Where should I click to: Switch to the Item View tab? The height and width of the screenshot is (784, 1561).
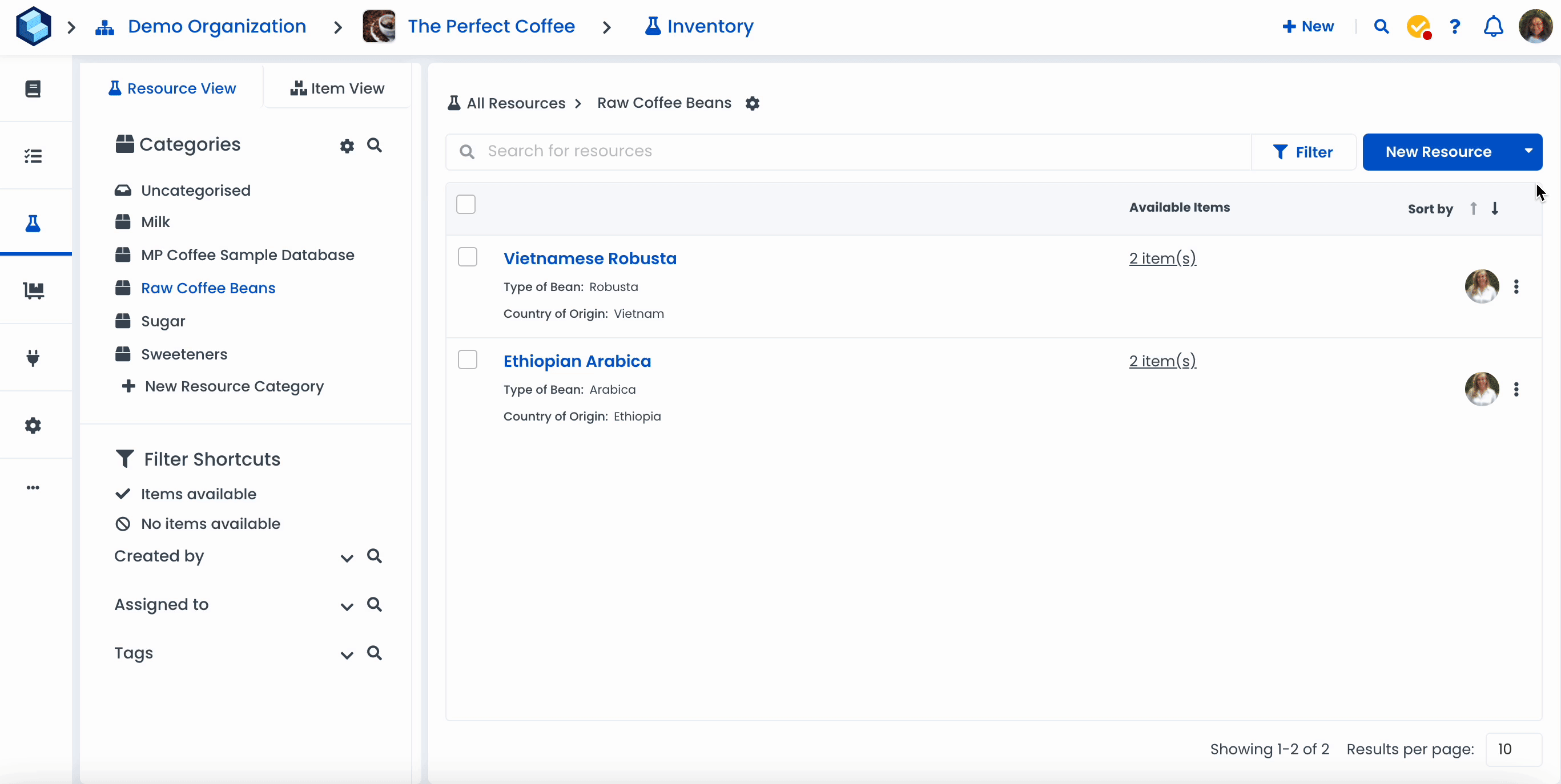coord(337,88)
